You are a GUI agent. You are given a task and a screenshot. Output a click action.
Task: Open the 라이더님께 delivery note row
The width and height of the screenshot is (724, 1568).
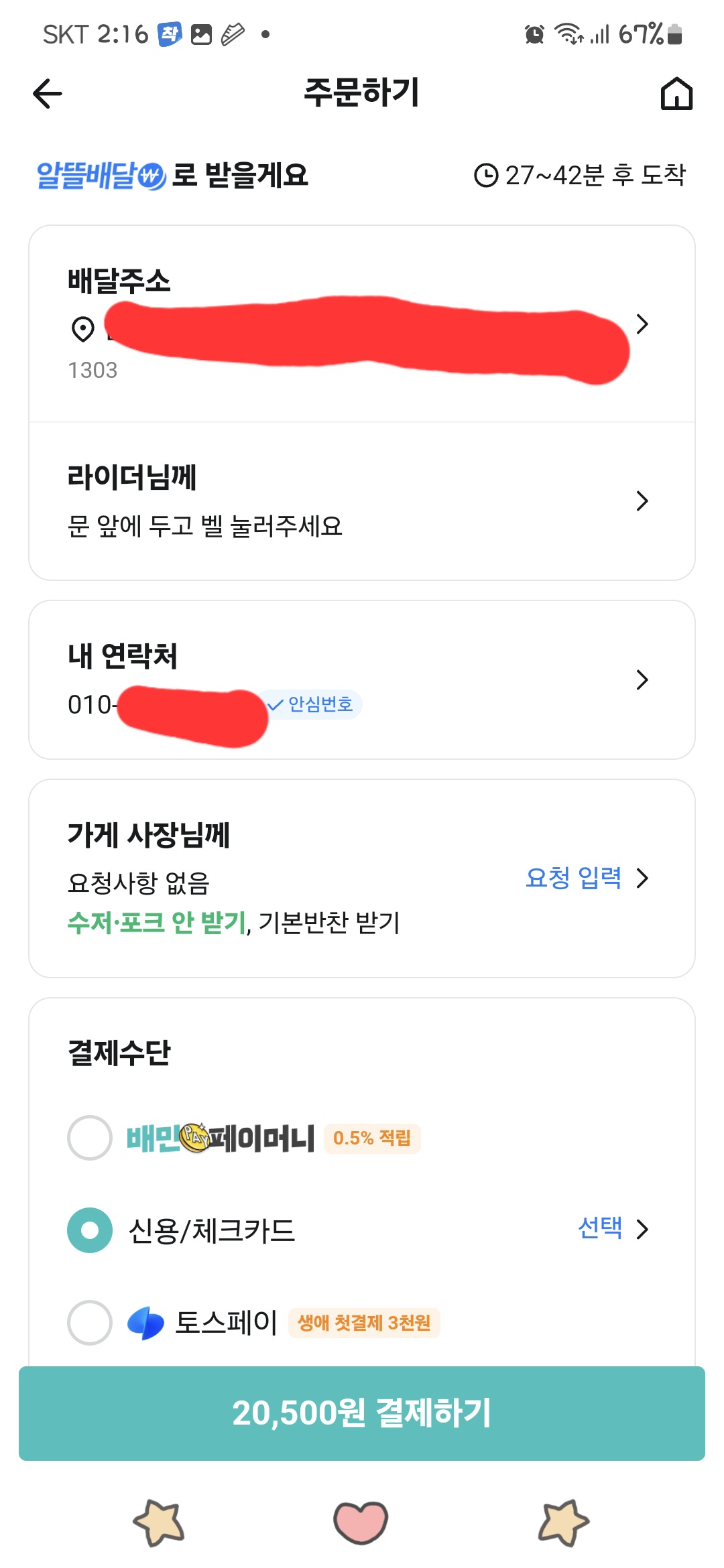pos(335,501)
